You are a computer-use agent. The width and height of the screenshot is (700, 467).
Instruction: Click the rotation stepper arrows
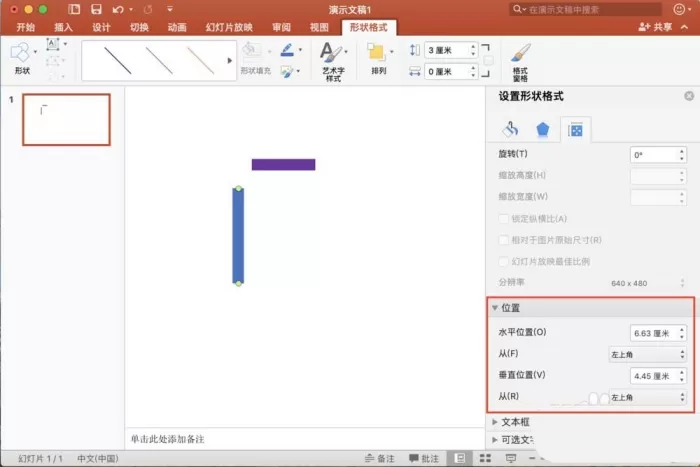point(682,155)
